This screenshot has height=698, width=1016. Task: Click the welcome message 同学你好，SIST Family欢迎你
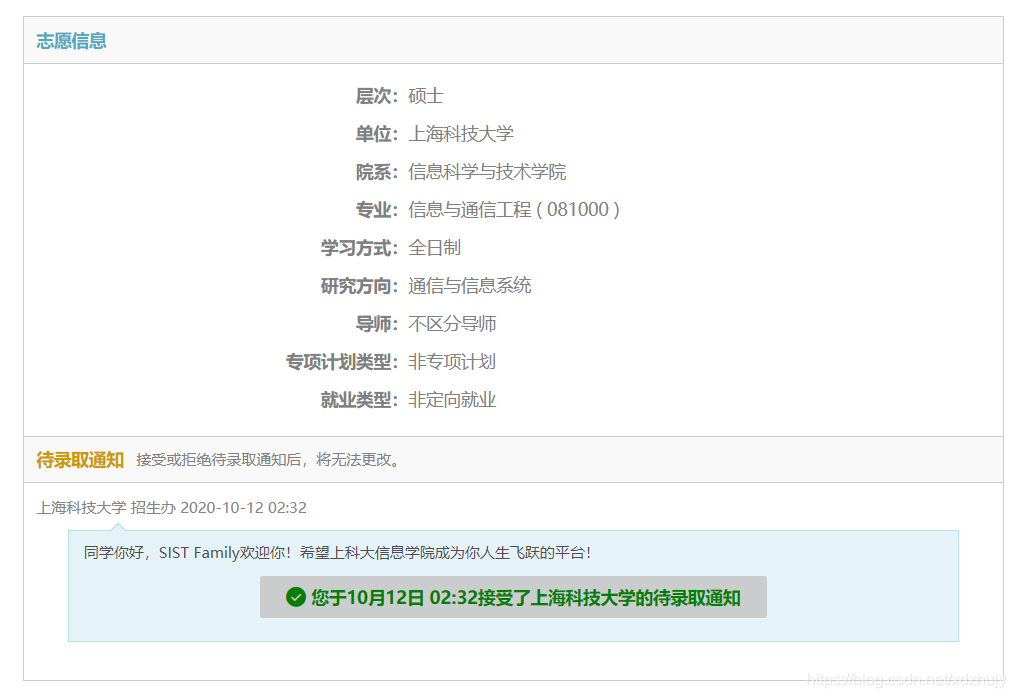coord(337,553)
